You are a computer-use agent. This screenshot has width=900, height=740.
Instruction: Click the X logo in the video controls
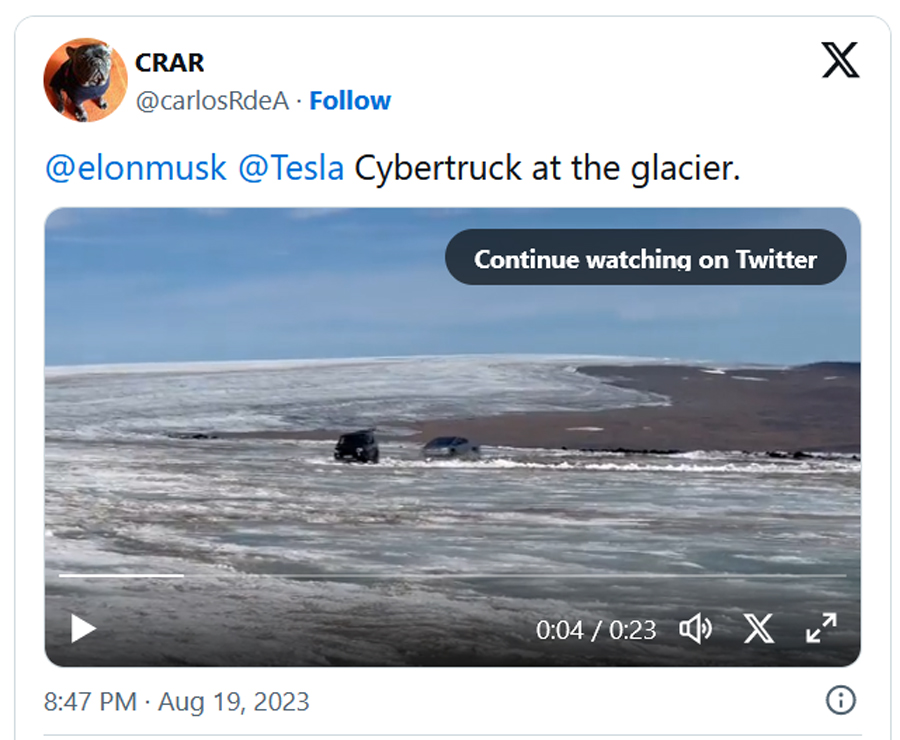point(759,629)
